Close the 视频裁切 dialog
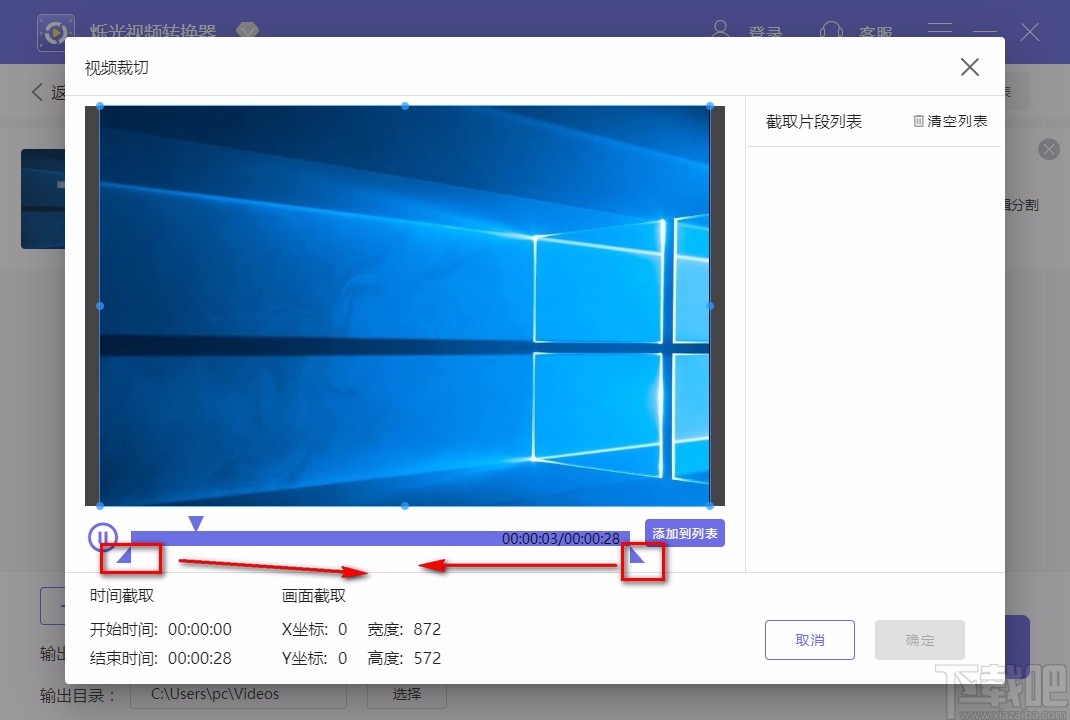The image size is (1070, 720). pos(970,67)
